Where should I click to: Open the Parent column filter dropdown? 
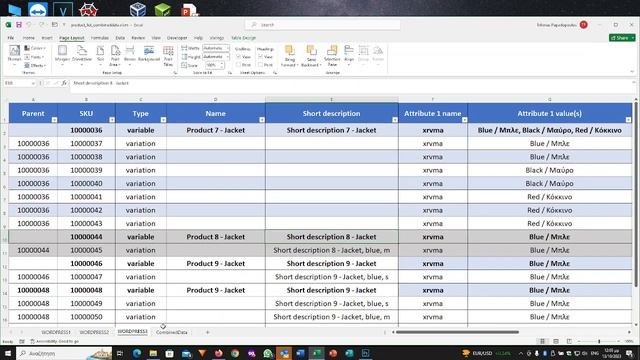click(54, 120)
